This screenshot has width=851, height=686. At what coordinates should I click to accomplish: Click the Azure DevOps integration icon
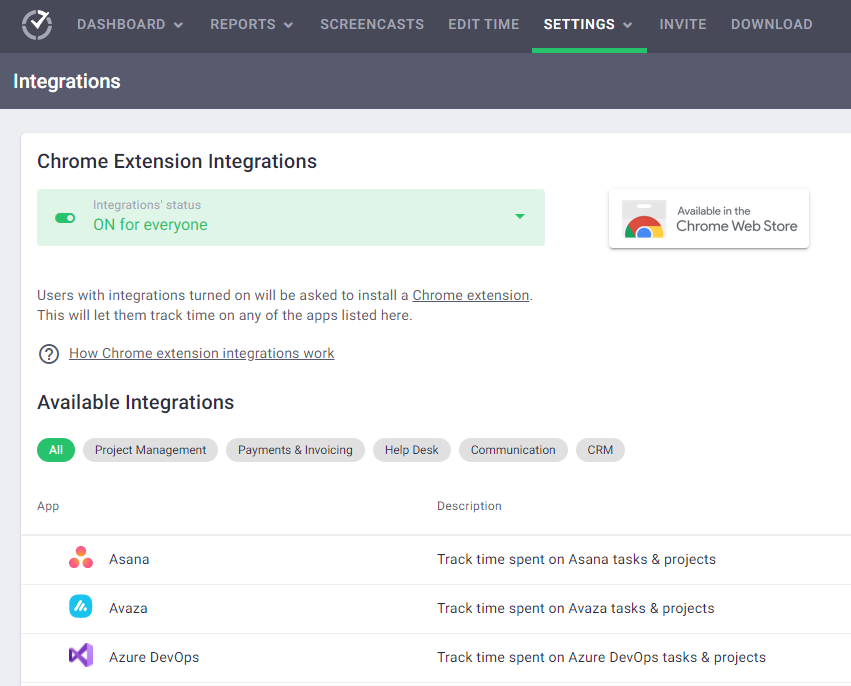tap(80, 657)
